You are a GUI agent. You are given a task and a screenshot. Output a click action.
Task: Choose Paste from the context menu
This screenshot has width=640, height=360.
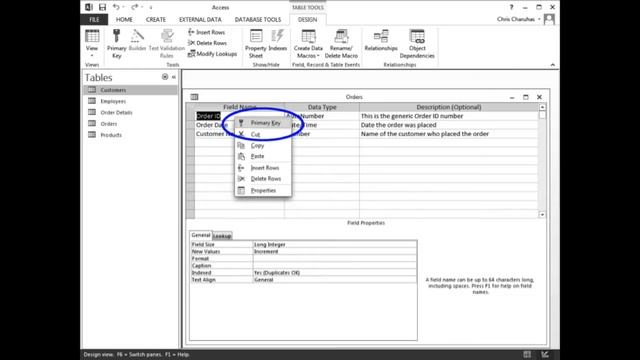point(263,156)
